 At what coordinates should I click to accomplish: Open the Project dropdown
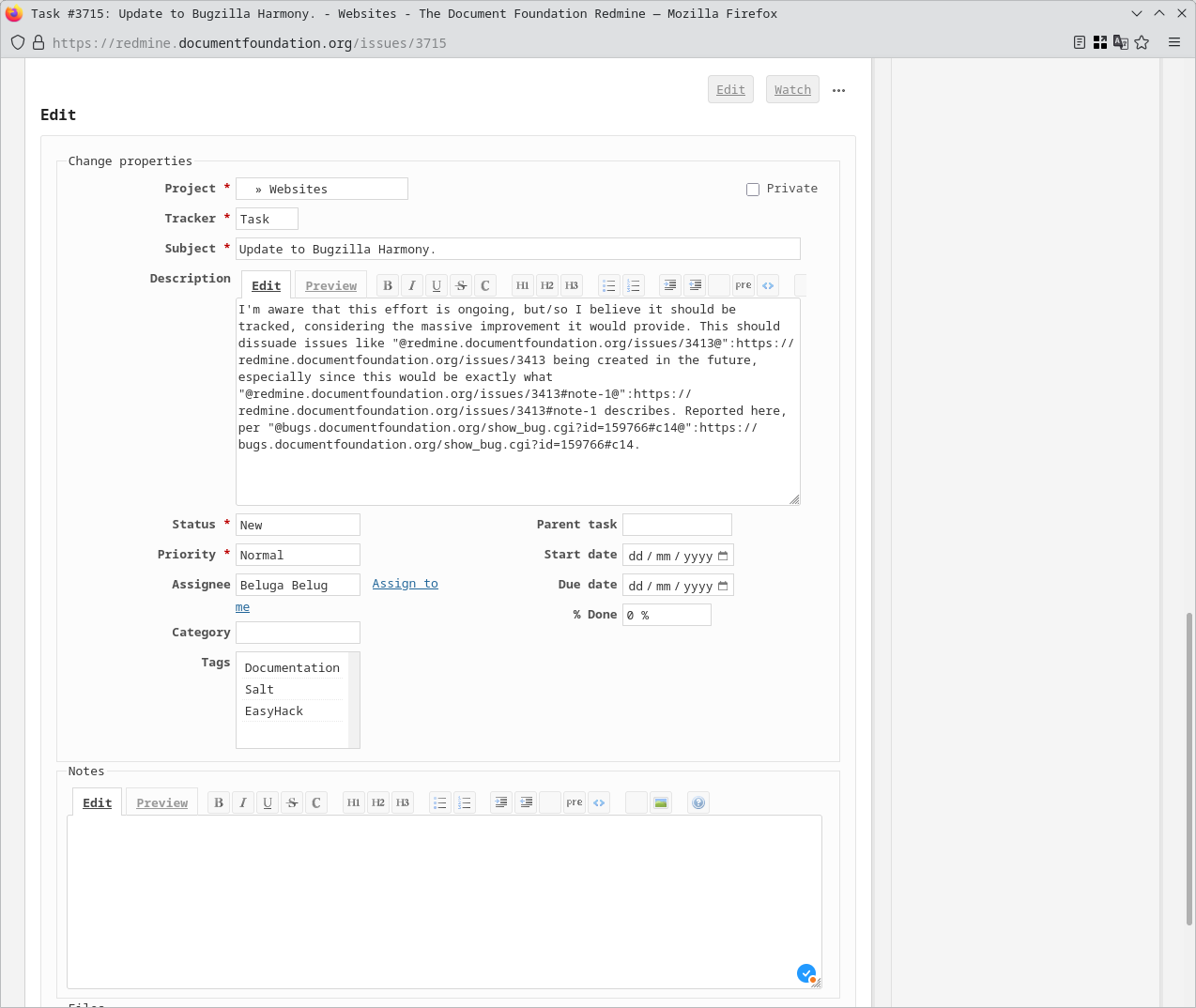[x=322, y=189]
